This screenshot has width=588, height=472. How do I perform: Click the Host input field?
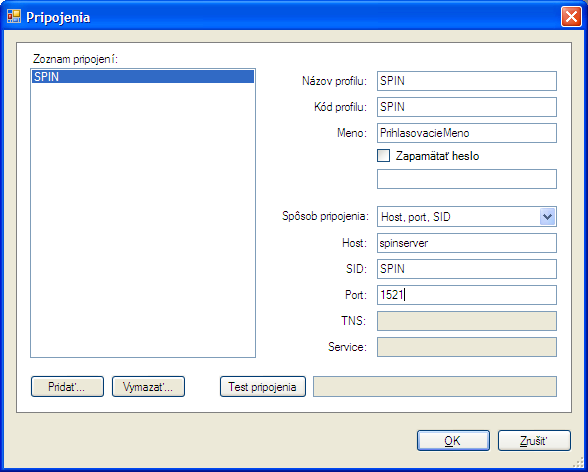pos(466,243)
